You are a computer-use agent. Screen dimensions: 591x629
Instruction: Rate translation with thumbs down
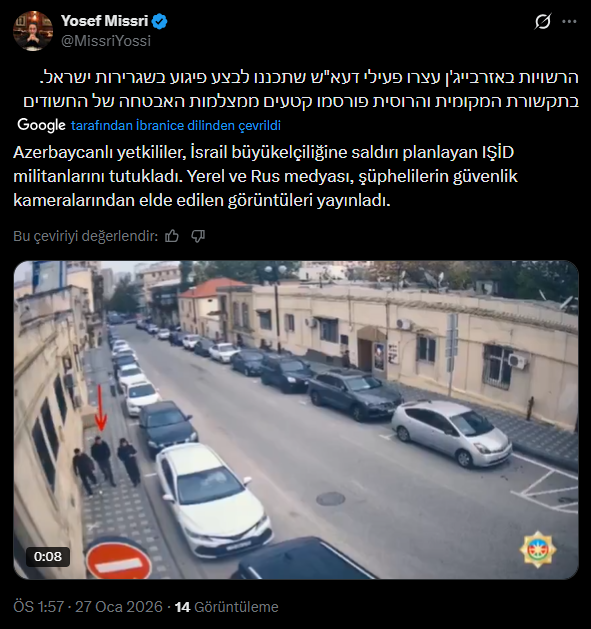(x=198, y=236)
